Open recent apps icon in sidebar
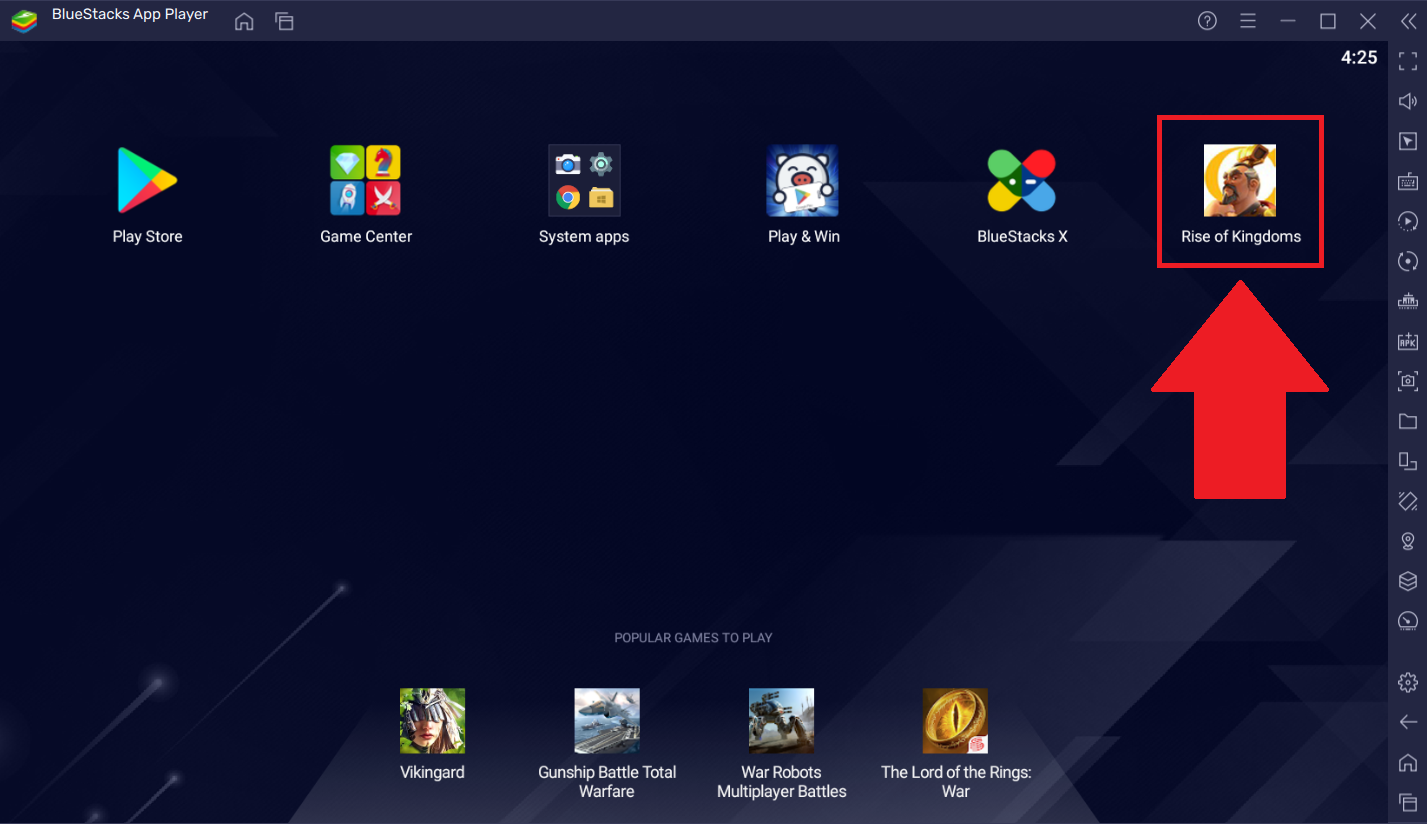The width and height of the screenshot is (1427, 824). coord(1408,802)
